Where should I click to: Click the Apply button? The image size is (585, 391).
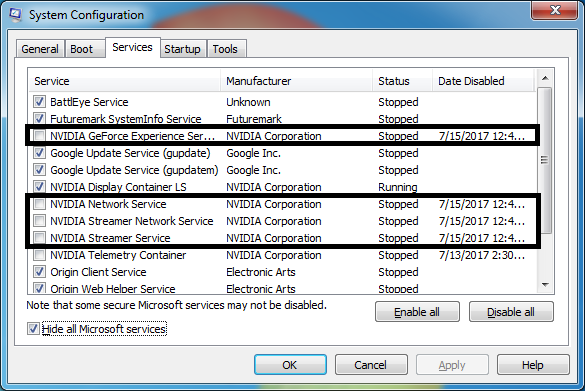pos(452,365)
